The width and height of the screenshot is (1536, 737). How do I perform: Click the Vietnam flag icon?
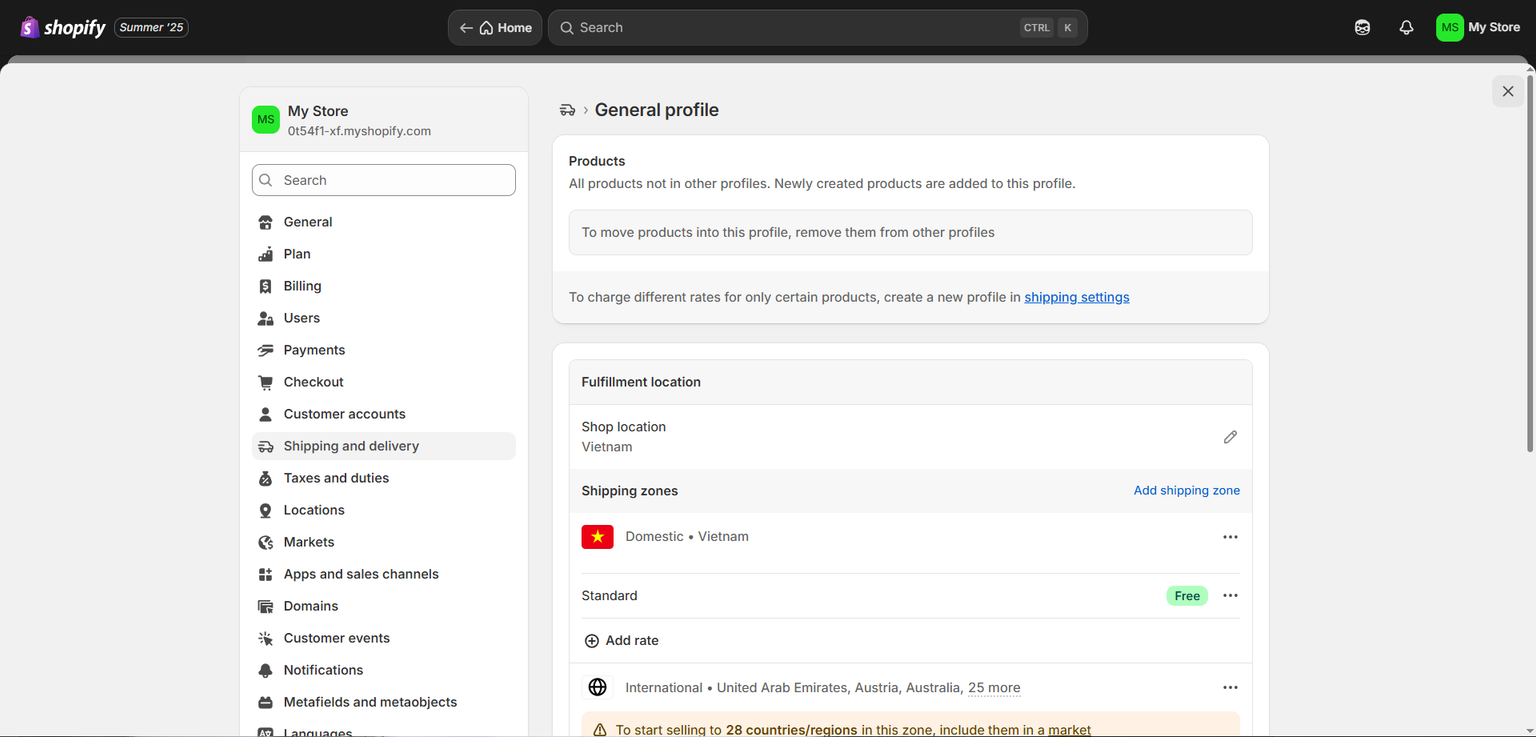(x=598, y=537)
